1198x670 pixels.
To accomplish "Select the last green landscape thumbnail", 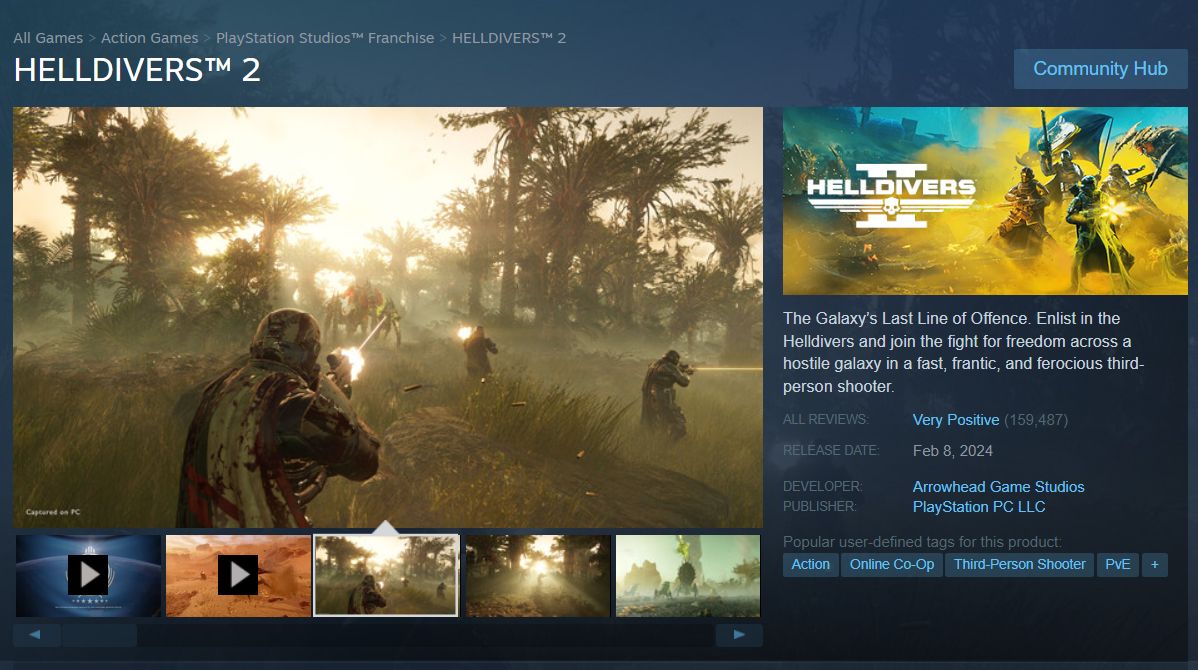I will point(687,575).
